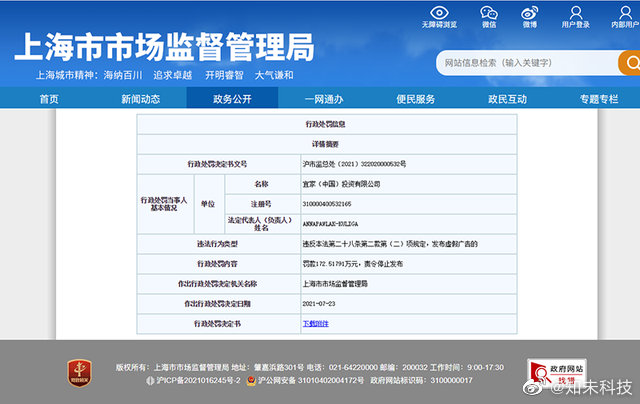The image size is (640, 404).
Task: Navigate to the 政民互动 tab
Action: coord(507,99)
